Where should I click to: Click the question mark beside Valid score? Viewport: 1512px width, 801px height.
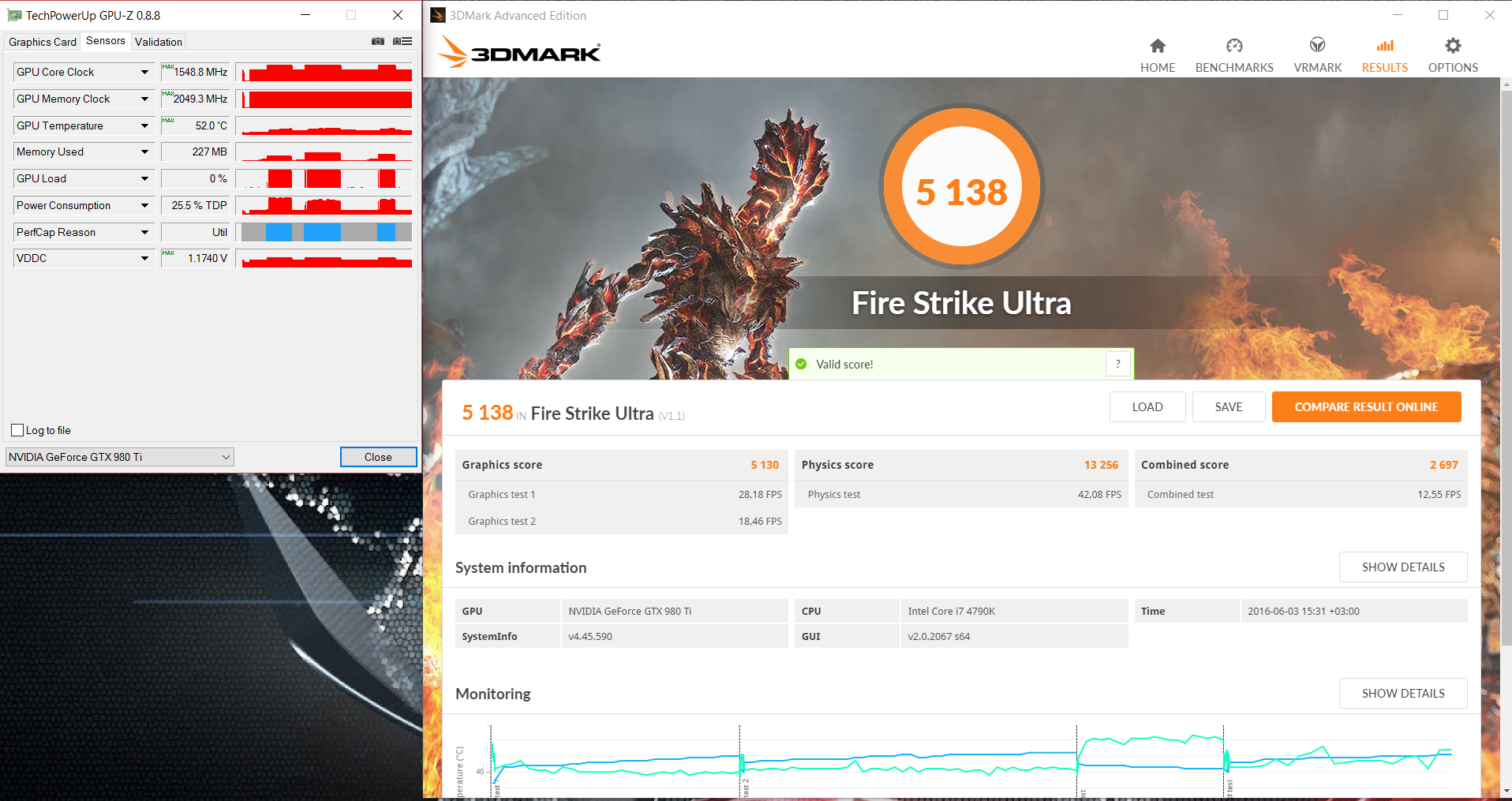point(1118,364)
